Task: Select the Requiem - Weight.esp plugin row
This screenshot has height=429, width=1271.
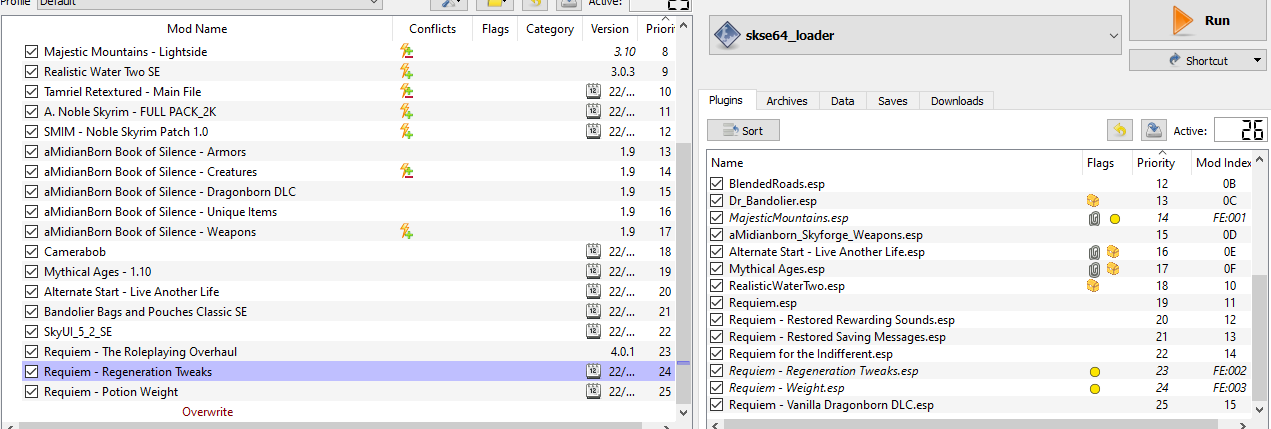Action: pos(979,388)
